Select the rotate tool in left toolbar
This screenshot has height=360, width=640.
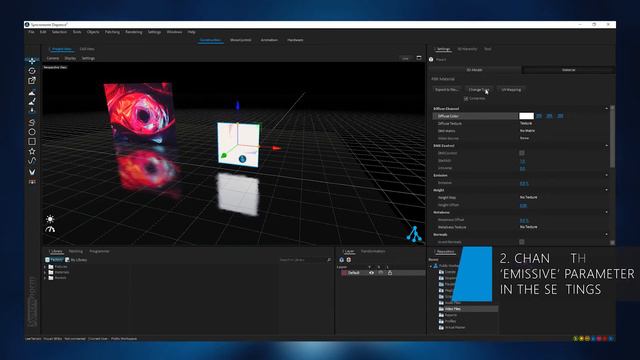[x=32, y=71]
